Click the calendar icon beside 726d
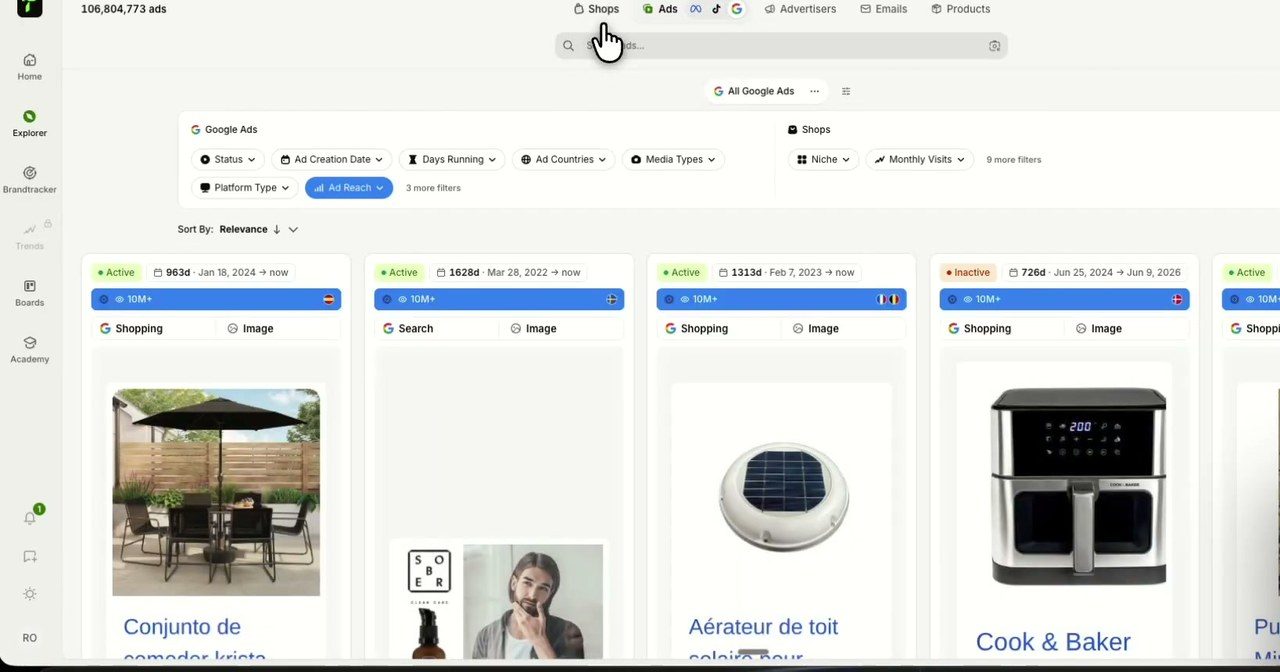 pos(1014,272)
